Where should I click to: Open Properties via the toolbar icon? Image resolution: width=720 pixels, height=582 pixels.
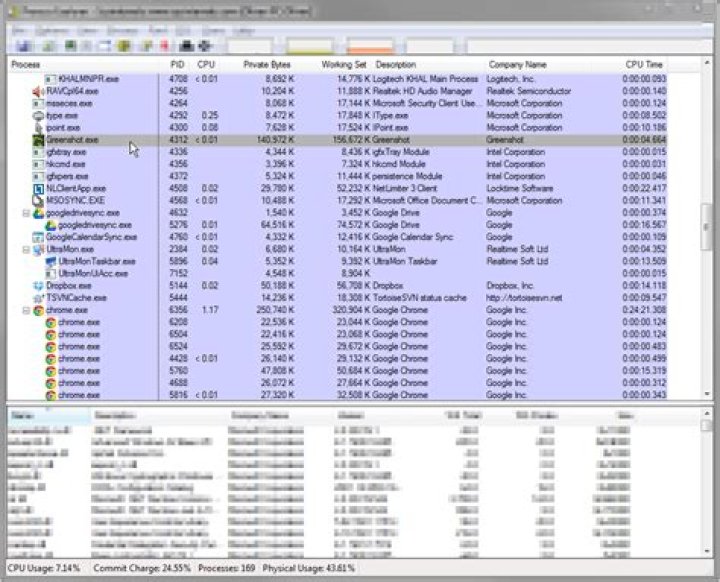(147, 46)
